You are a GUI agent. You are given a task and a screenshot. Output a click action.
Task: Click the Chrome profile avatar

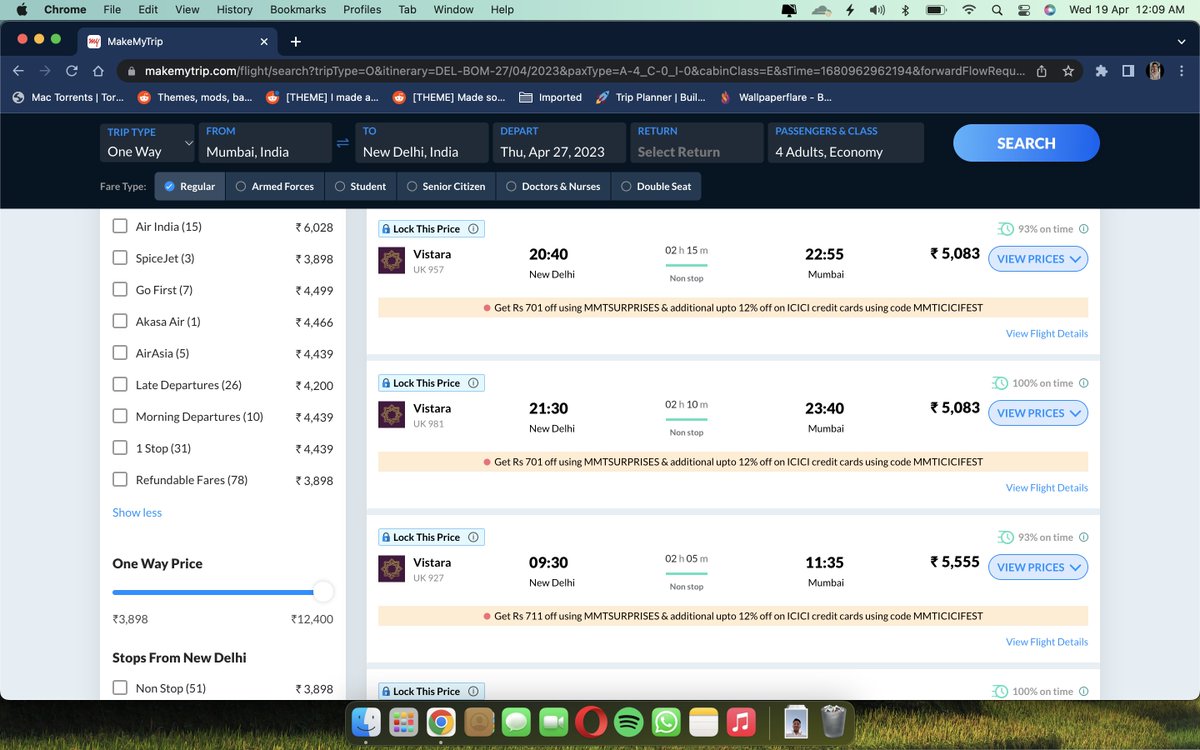1155,71
